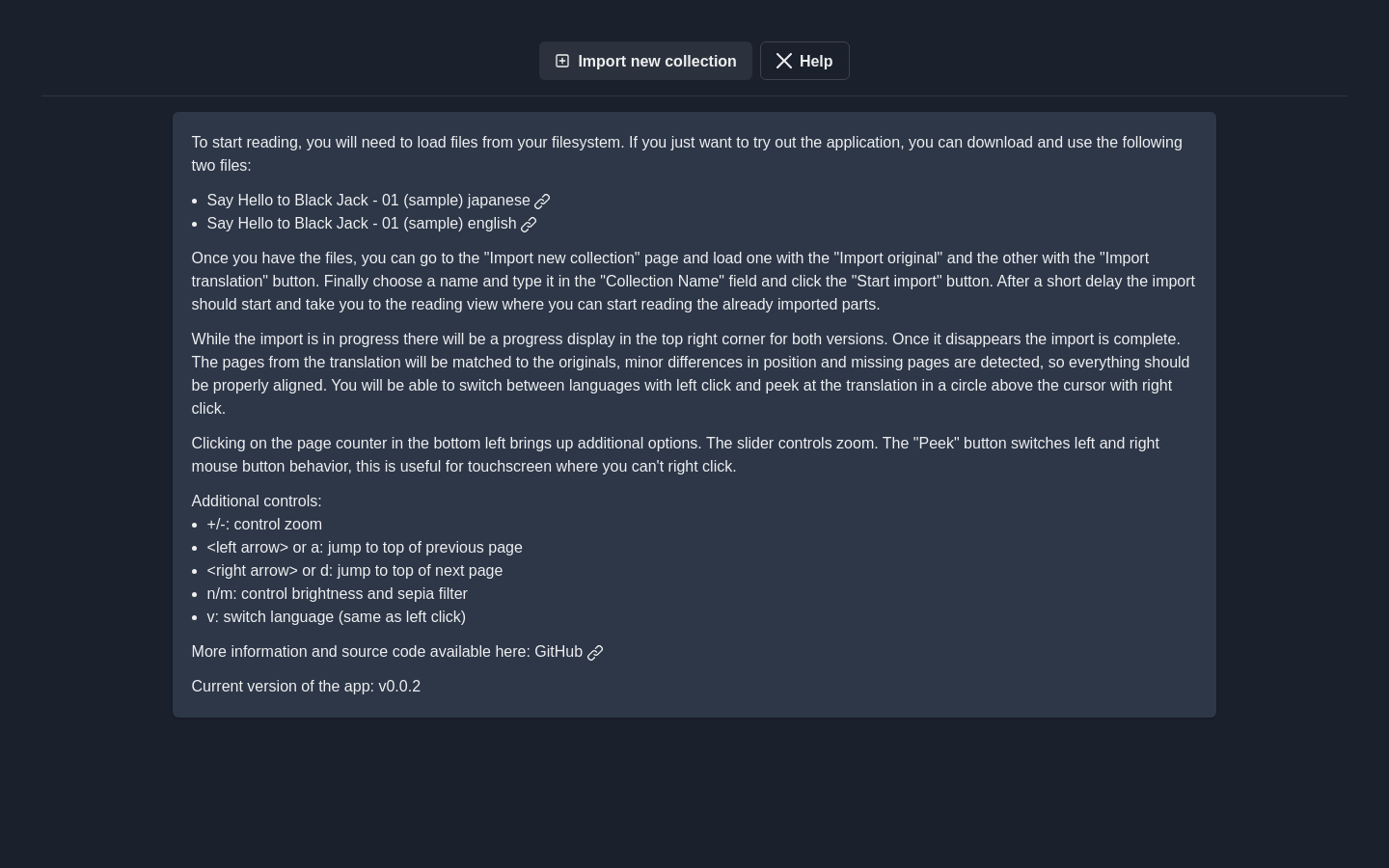The image size is (1389, 868).
Task: Click the X icon on the Help button
Action: [784, 61]
